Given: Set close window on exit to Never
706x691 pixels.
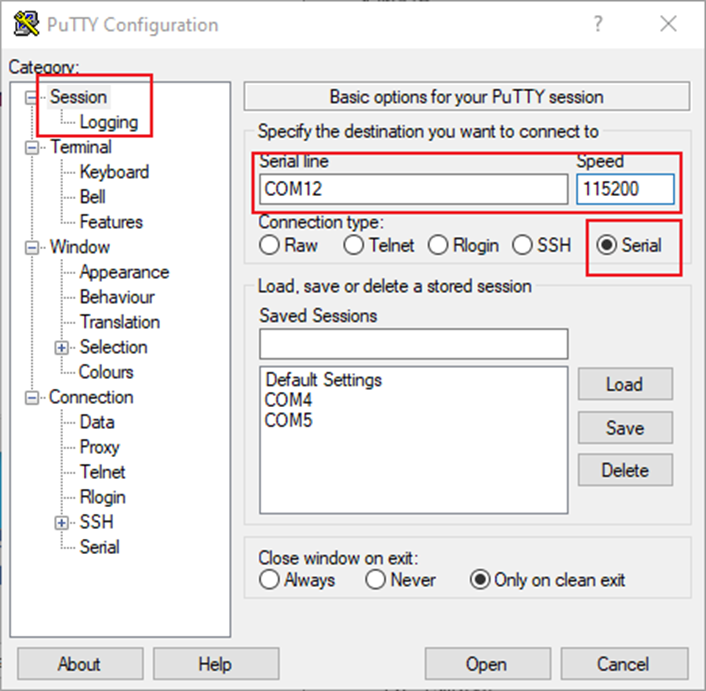Looking at the screenshot, I should 376,580.
